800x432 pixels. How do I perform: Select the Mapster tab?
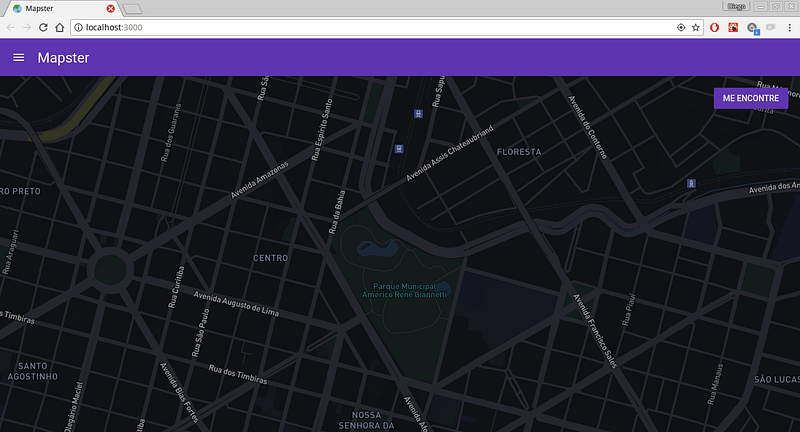[x=60, y=9]
